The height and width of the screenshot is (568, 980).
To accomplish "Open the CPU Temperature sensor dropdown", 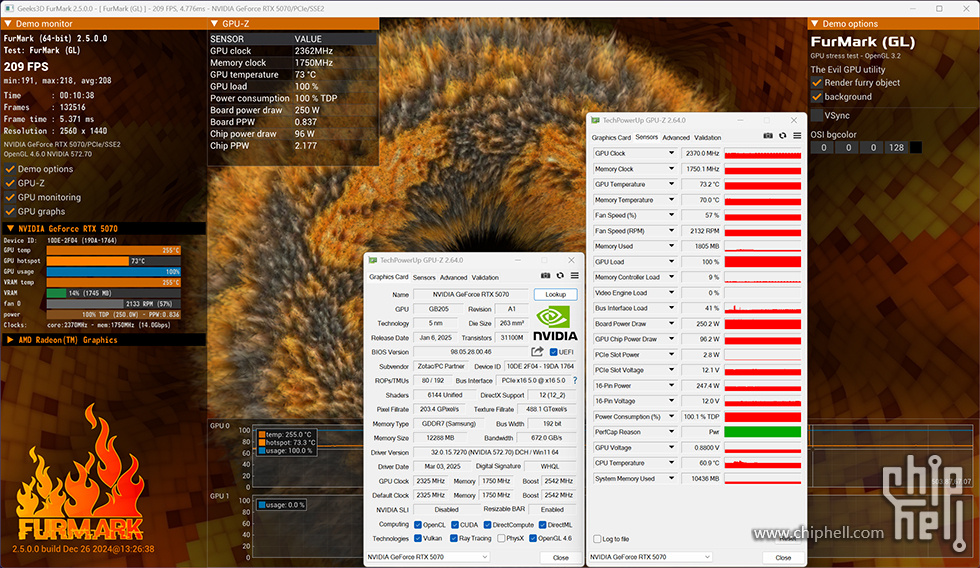I will click(671, 463).
